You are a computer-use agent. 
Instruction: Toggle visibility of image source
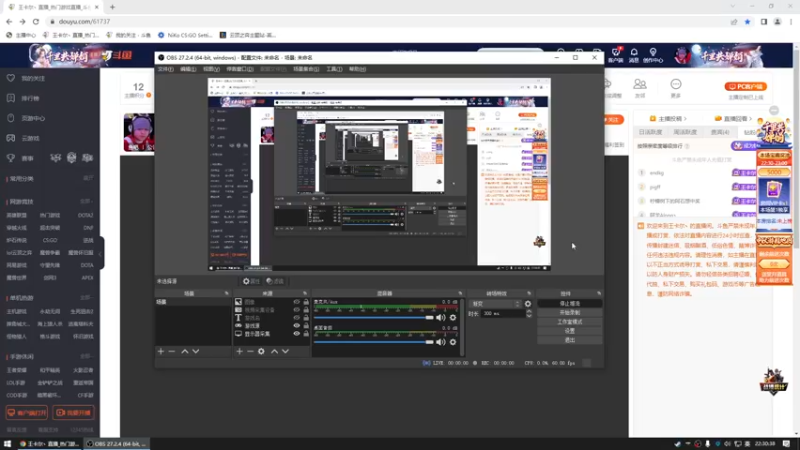pos(296,302)
